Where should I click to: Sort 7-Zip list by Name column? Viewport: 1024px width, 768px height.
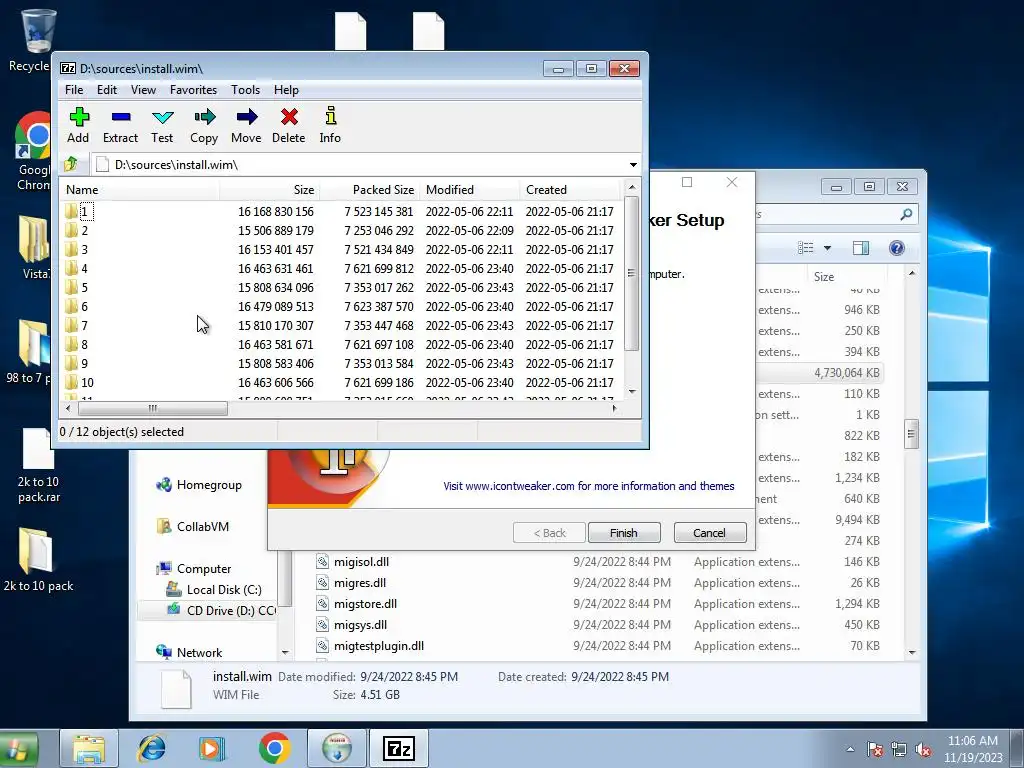[x=140, y=190]
